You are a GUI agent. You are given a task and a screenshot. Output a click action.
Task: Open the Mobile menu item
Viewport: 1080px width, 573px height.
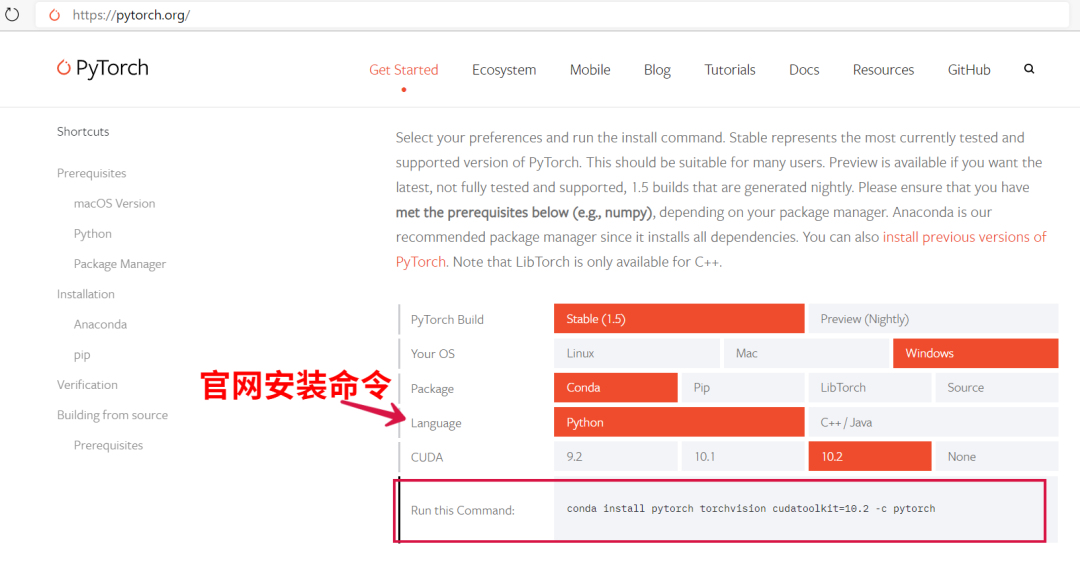(x=590, y=70)
